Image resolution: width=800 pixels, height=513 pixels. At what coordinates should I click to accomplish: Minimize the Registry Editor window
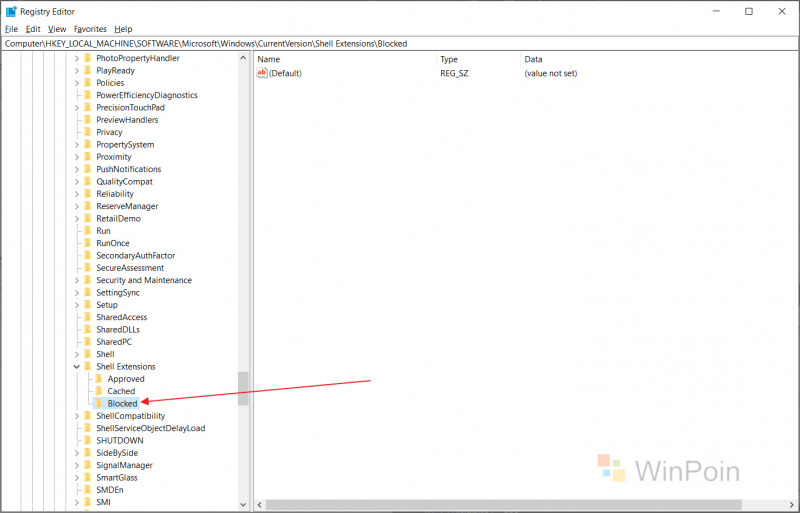coord(716,11)
